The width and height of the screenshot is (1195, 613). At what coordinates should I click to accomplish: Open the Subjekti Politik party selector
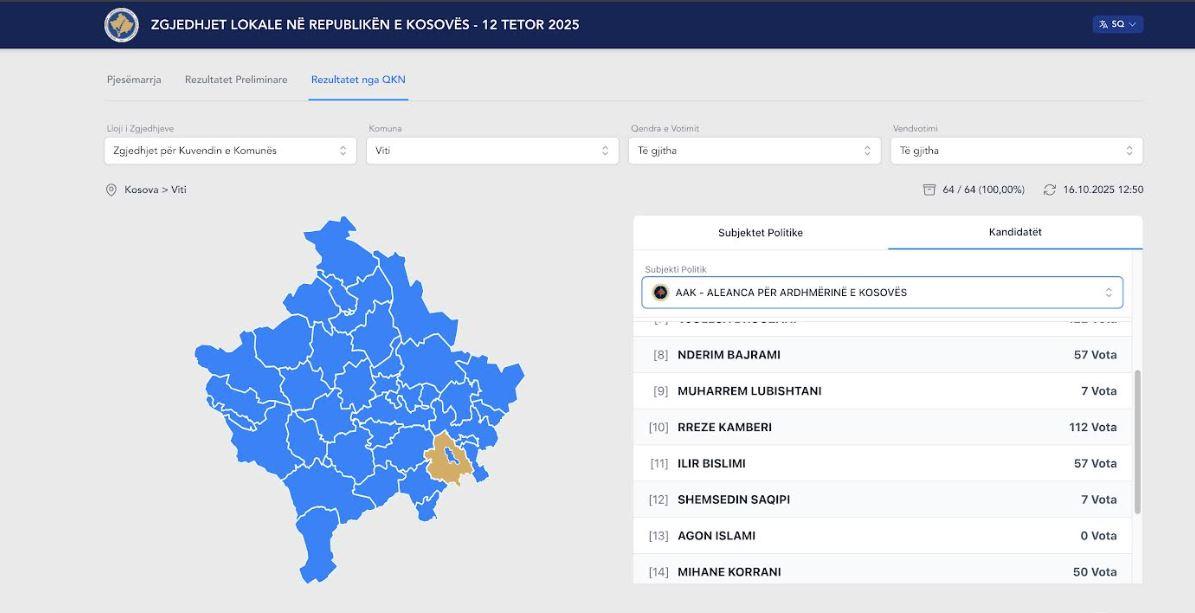click(882, 293)
